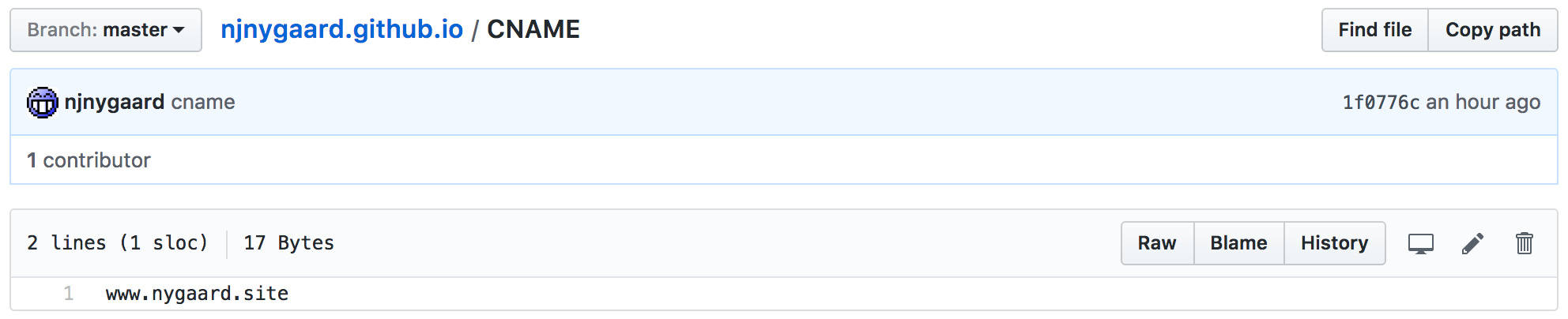Viewport: 1568px width, 319px height.
Task: Open the Blame view
Action: pos(1238,243)
